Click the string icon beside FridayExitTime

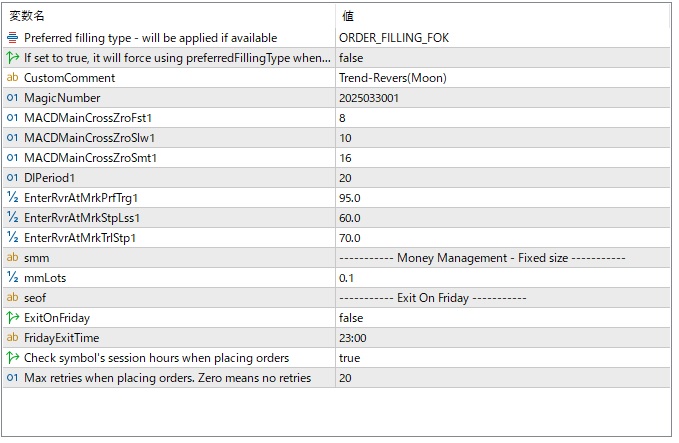point(13,338)
